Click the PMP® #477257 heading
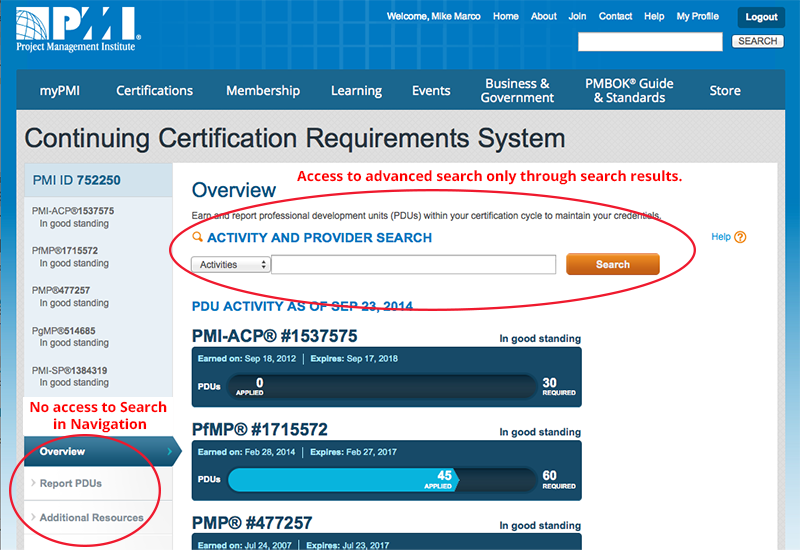The width and height of the screenshot is (800, 550). pos(252,523)
